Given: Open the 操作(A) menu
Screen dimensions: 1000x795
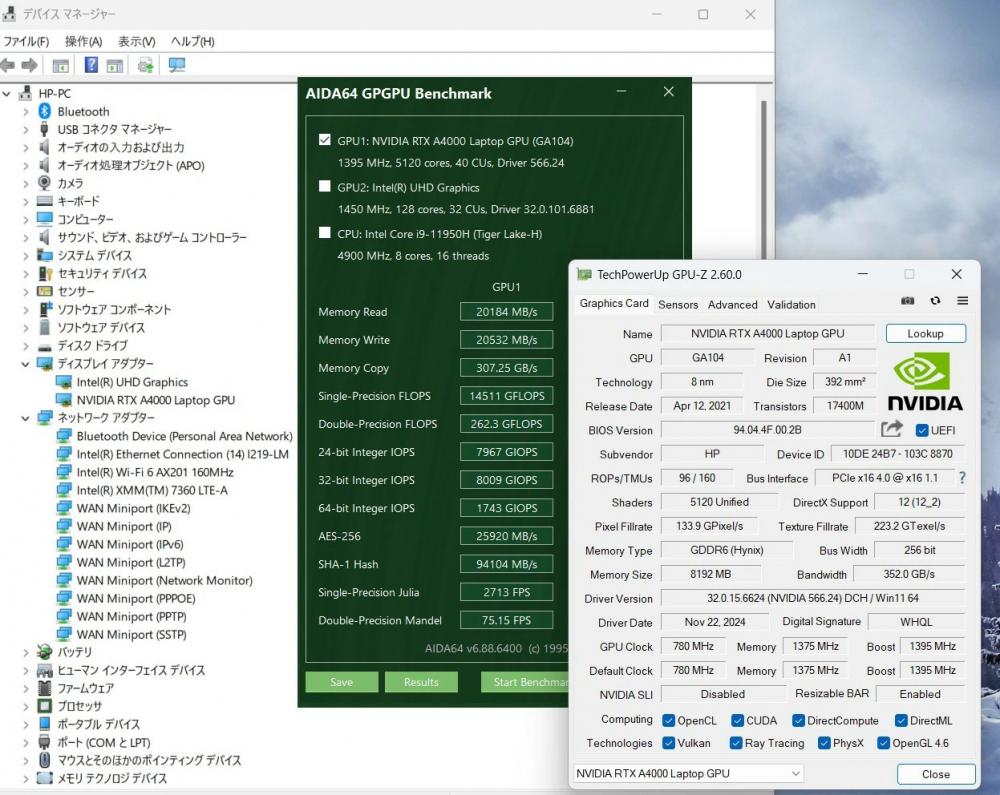Looking at the screenshot, I should pyautogui.click(x=84, y=41).
